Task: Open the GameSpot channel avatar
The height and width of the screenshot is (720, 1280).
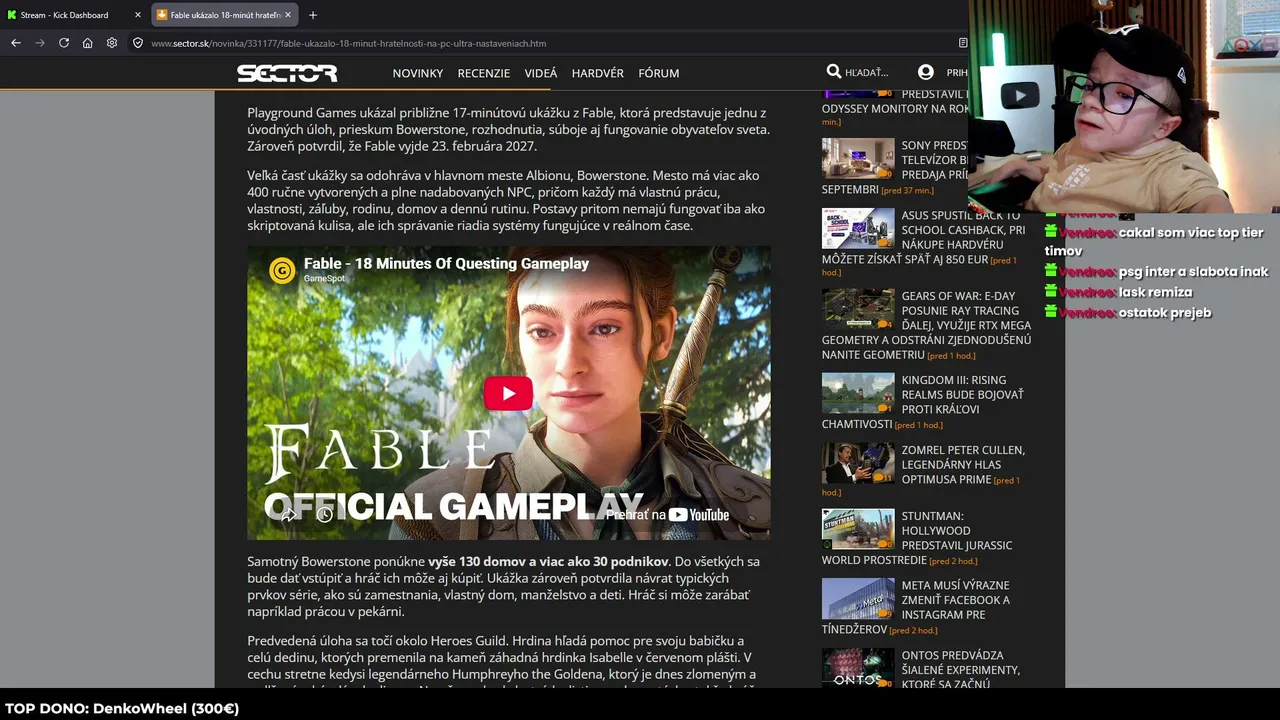Action: (282, 270)
